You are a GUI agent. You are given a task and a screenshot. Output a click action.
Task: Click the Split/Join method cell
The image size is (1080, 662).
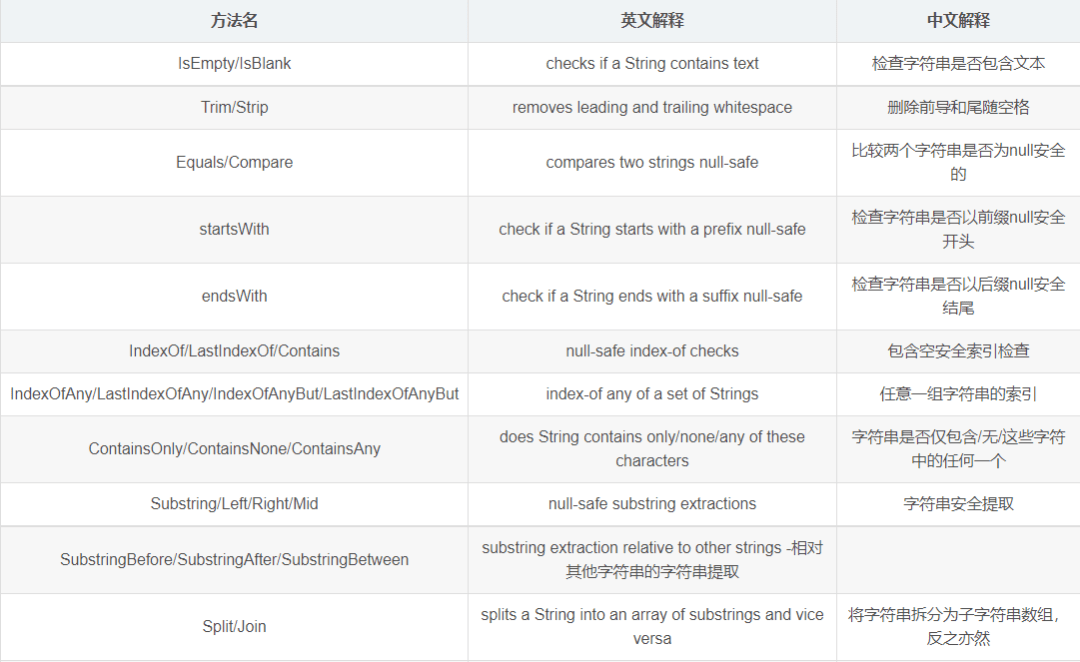point(234,627)
